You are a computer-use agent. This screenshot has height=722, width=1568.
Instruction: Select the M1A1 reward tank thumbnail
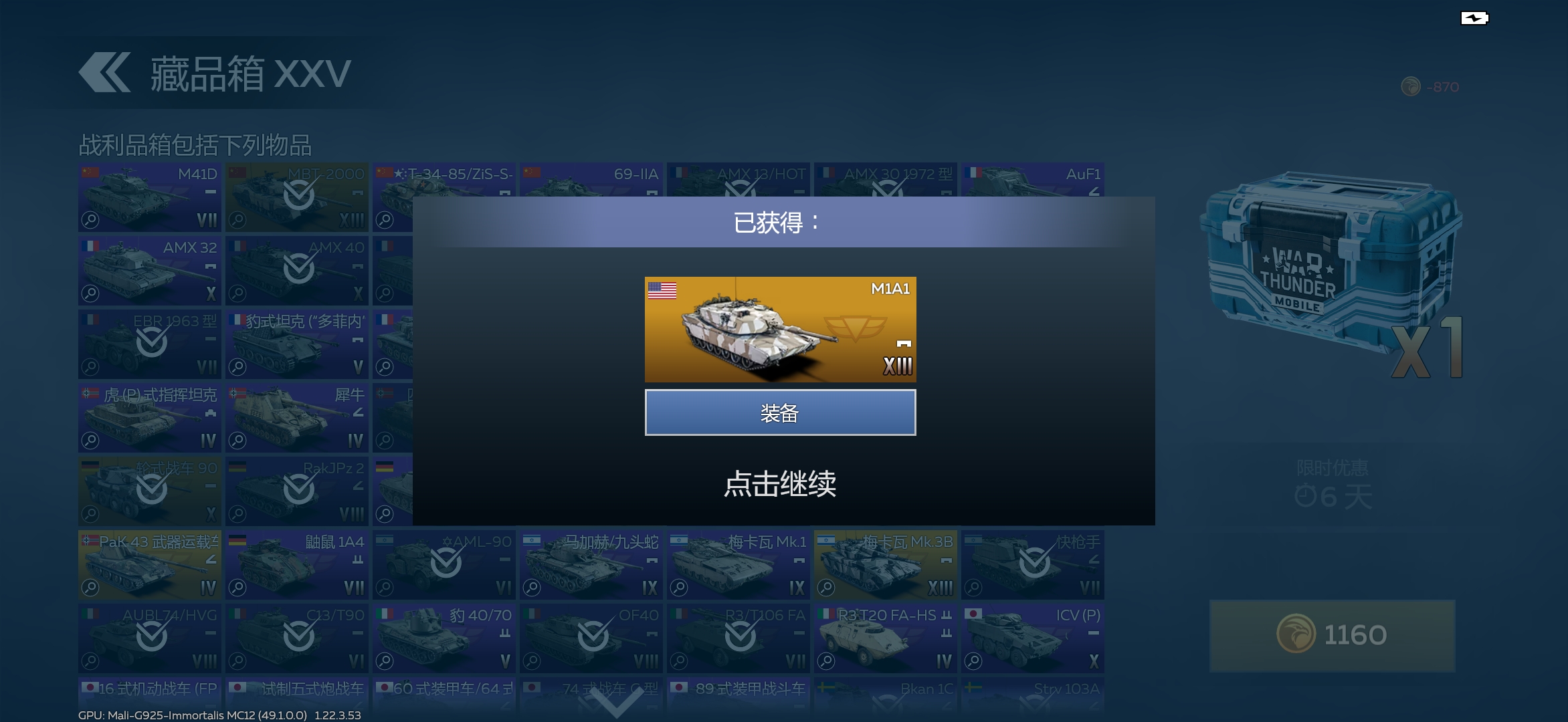coord(780,330)
